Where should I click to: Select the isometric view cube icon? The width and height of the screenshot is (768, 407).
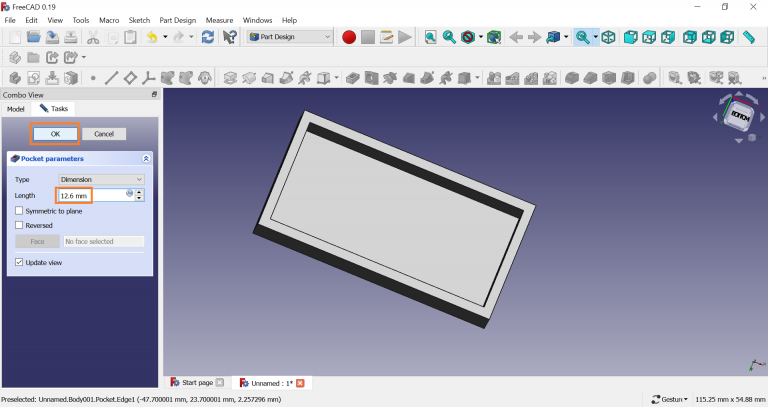[x=607, y=37]
